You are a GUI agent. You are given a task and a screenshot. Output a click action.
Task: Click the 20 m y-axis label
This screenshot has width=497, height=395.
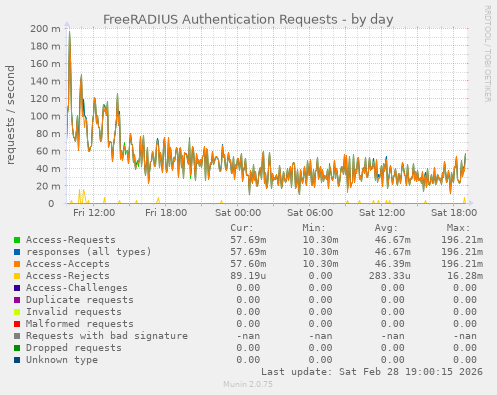click(48, 186)
